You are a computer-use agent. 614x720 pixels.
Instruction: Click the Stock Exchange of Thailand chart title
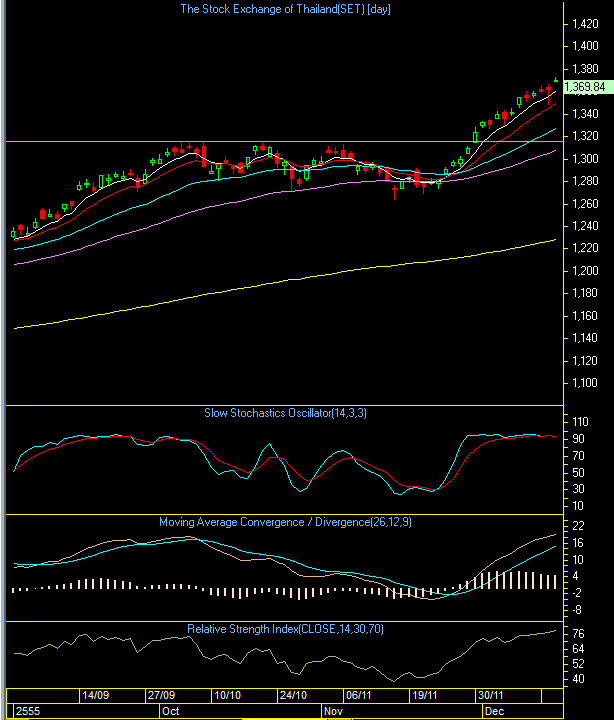284,9
